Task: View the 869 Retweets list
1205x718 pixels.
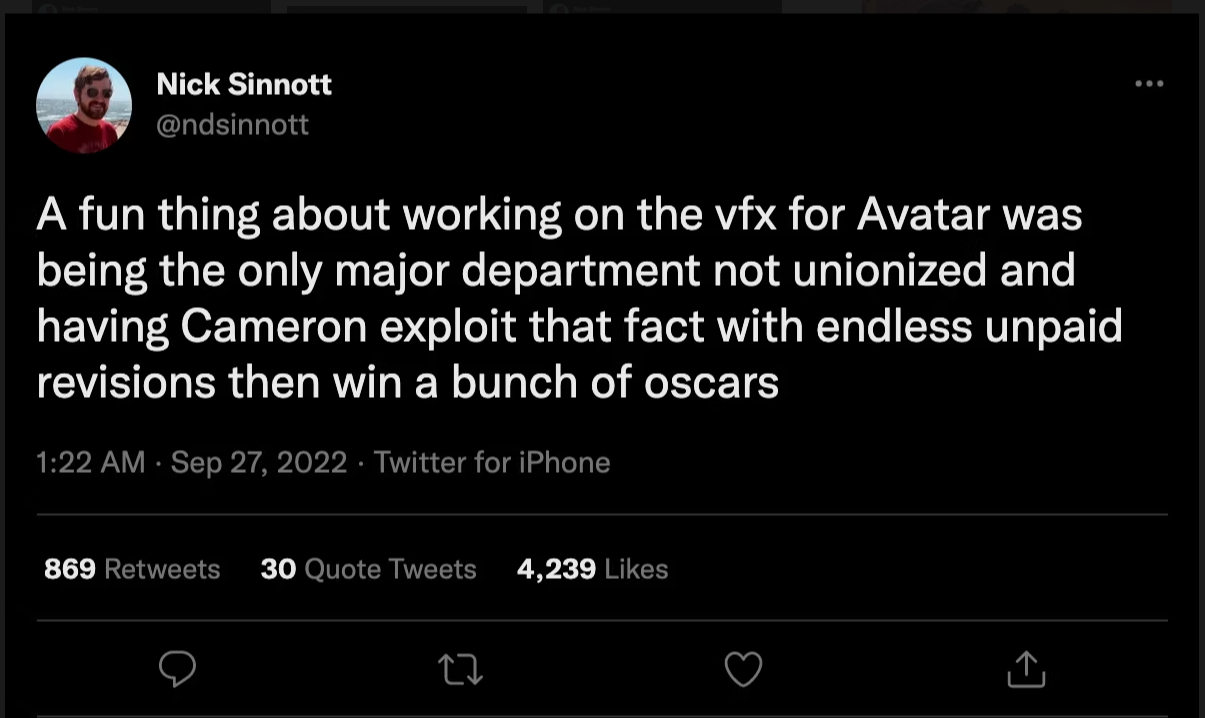Action: pos(132,569)
